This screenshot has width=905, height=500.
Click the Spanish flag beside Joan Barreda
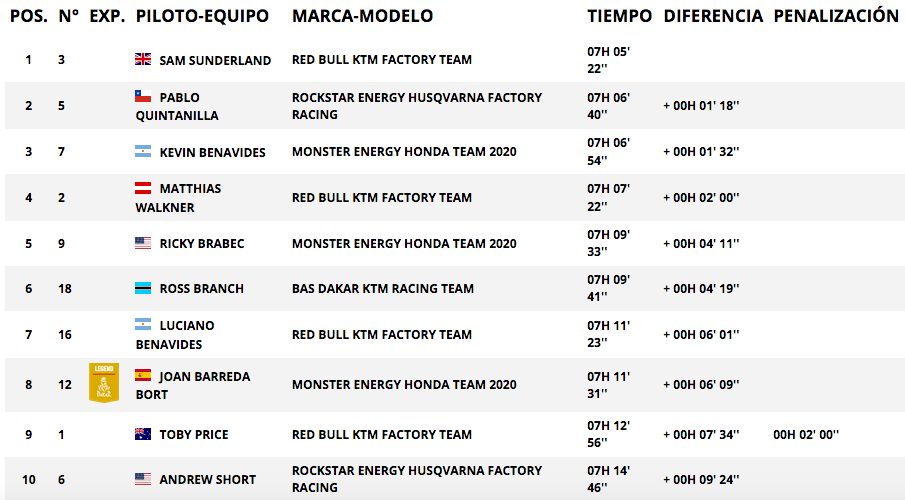tap(143, 375)
